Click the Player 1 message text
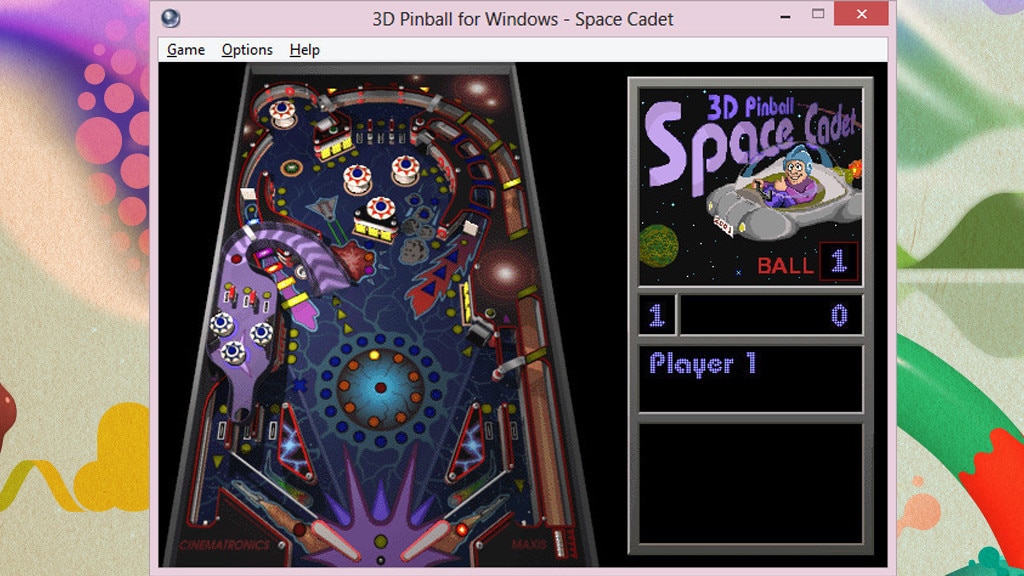1024x576 pixels. (703, 364)
